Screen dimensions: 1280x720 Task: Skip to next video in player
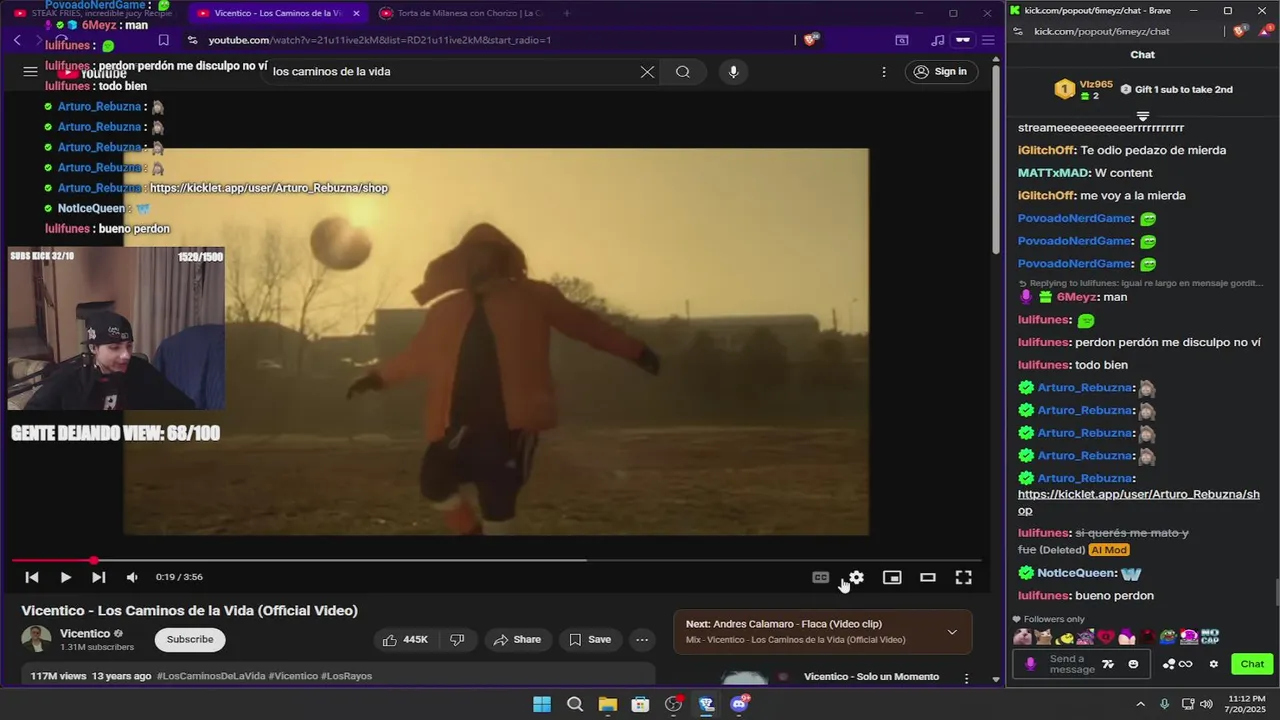[98, 577]
